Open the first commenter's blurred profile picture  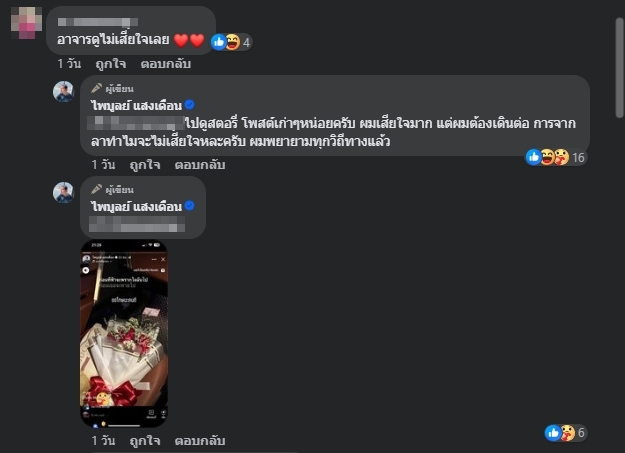pyautogui.click(x=26, y=22)
